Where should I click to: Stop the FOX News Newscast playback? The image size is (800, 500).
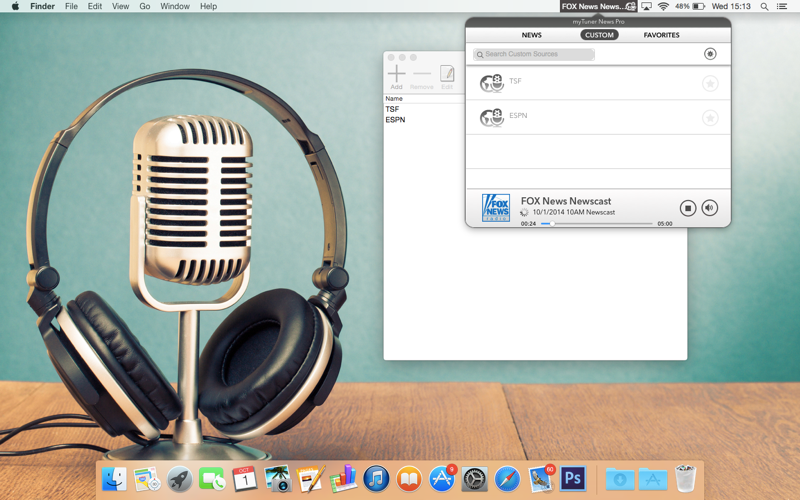coord(688,208)
